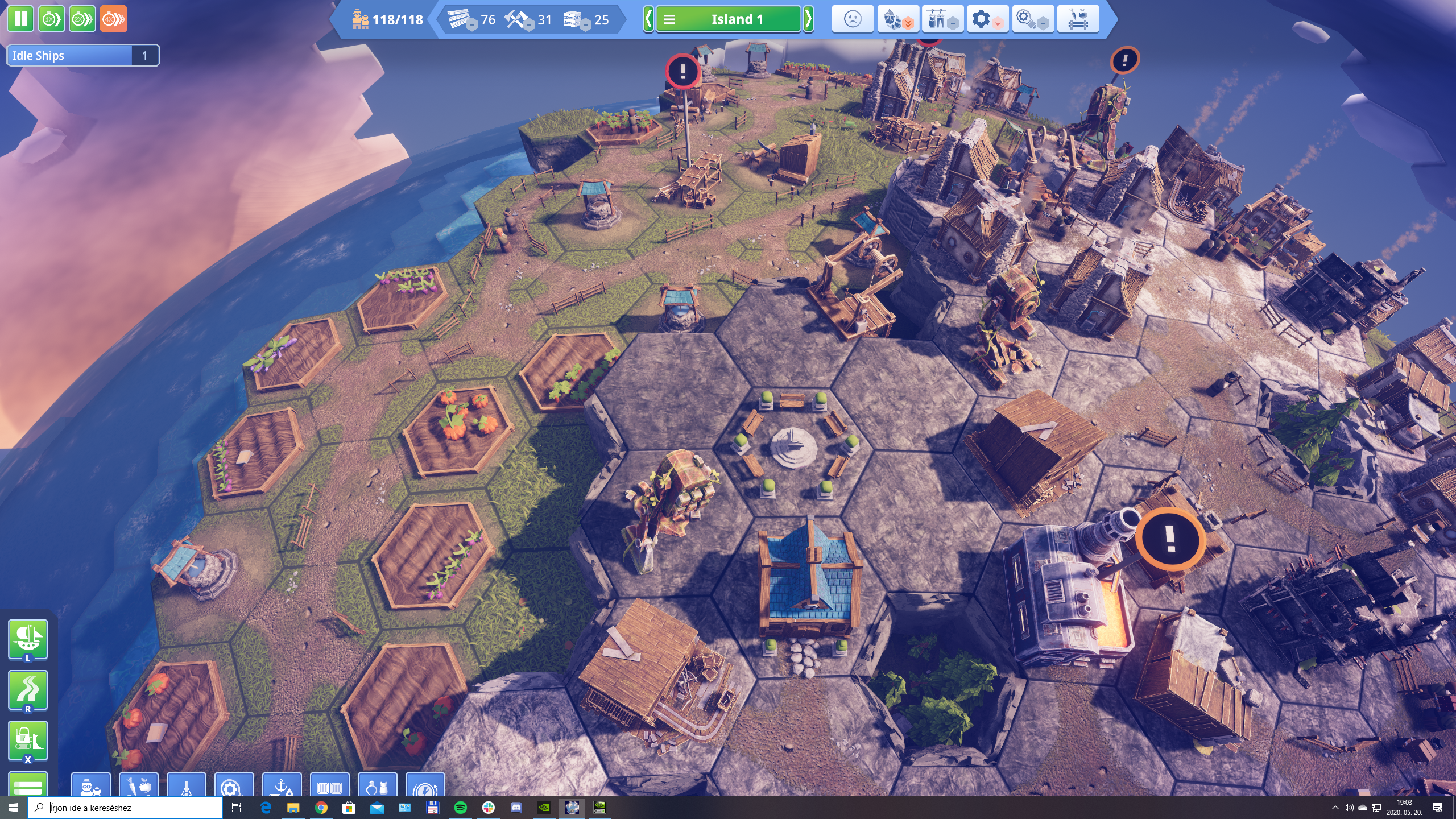Open the anchor shipyard build category
Viewport: 1456px width, 819px height.
[x=282, y=785]
